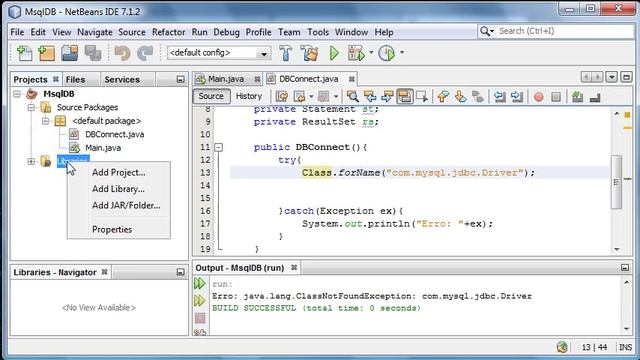The height and width of the screenshot is (360, 640).
Task: Start macro recording with red circle
Action: tap(539, 97)
